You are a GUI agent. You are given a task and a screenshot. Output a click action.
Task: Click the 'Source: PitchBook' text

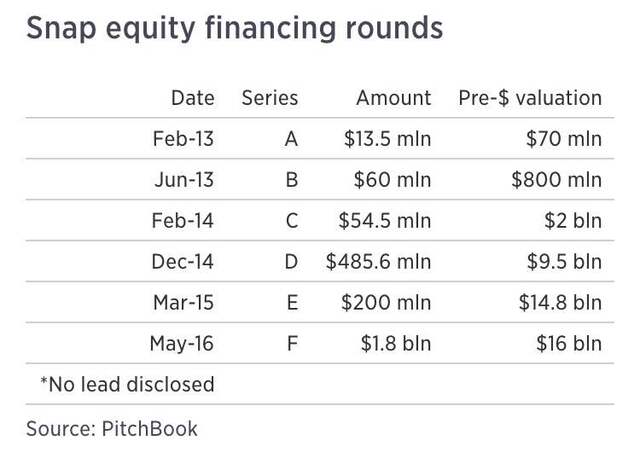point(112,429)
